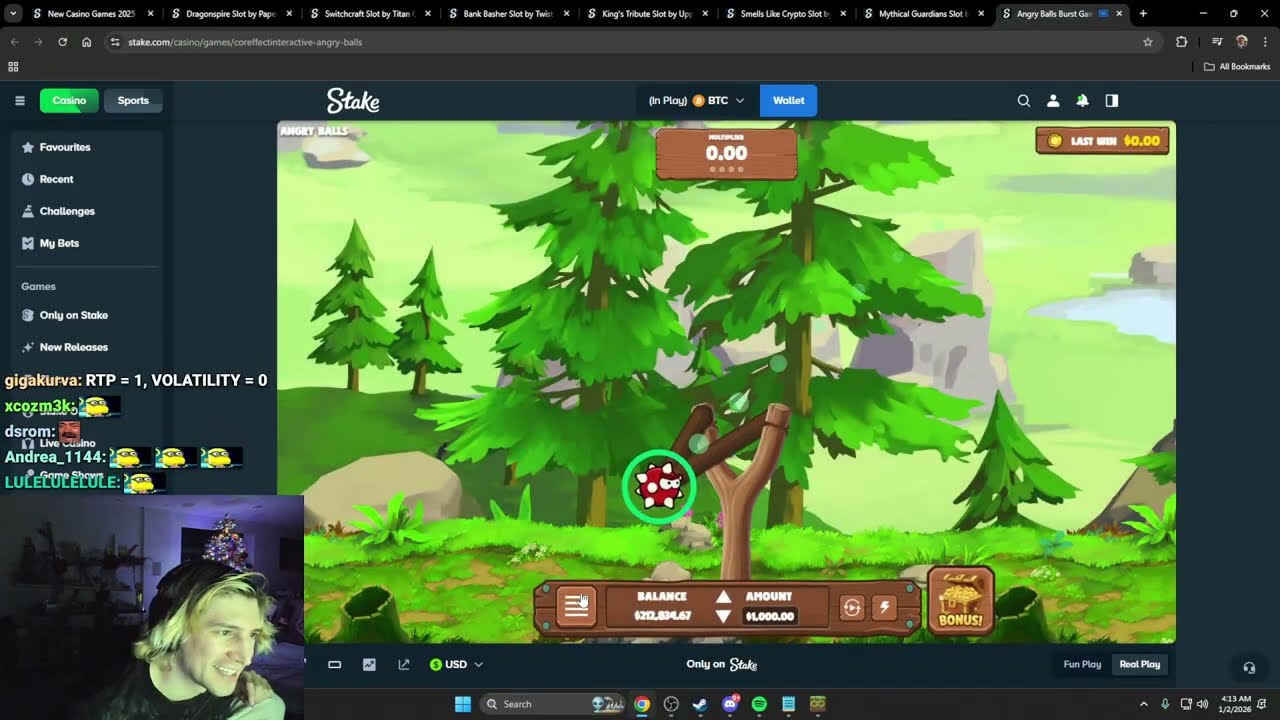Screen dimensions: 1280x720
Task: Decrease bet amount with down arrow
Action: pyautogui.click(x=723, y=617)
